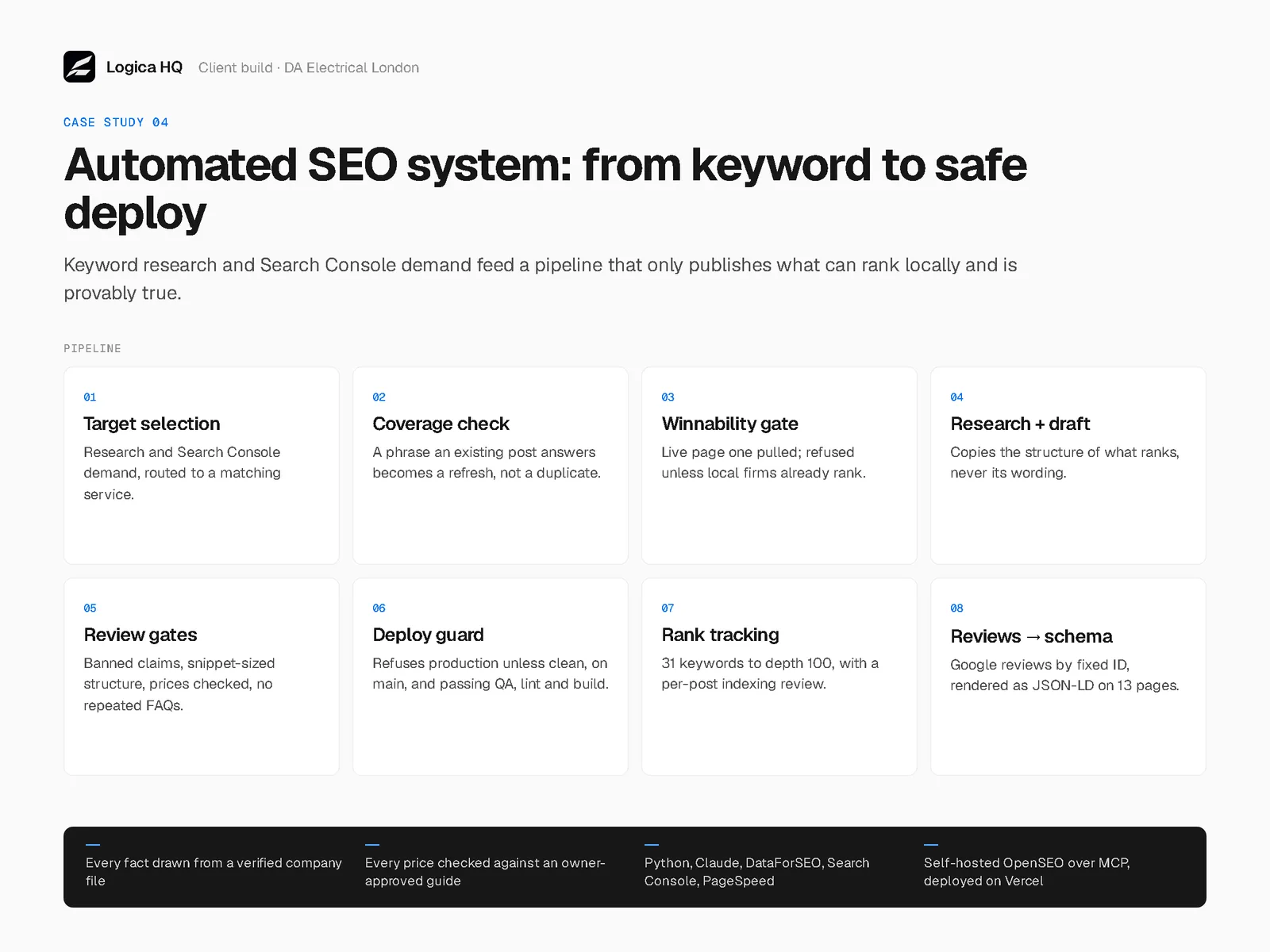This screenshot has width=1270, height=952.
Task: Click 'Client build · DA Electrical London' text
Action: tap(309, 67)
